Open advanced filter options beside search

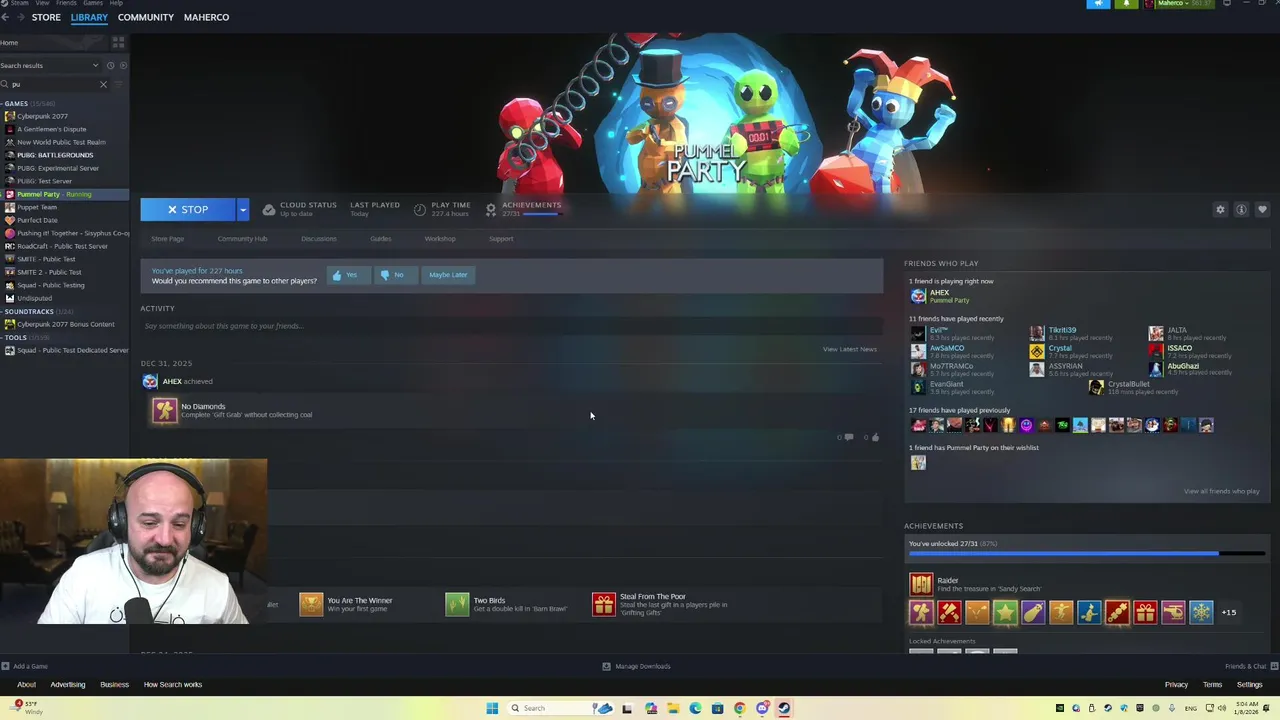tap(120, 84)
